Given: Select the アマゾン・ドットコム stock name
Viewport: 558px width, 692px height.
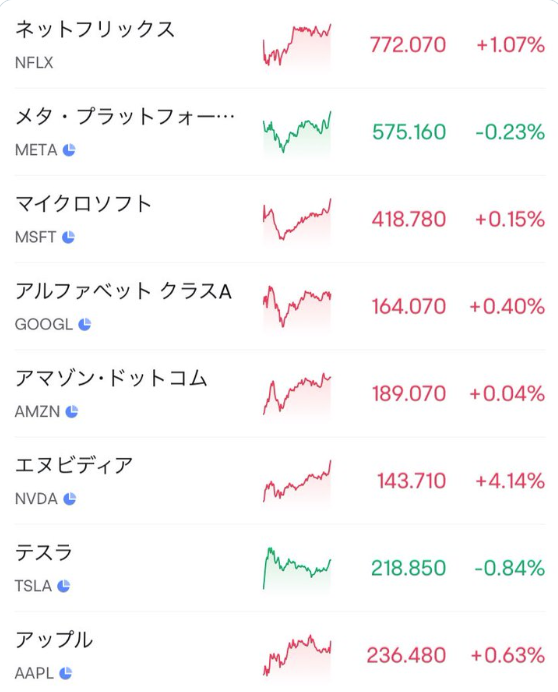Looking at the screenshot, I should [111, 379].
